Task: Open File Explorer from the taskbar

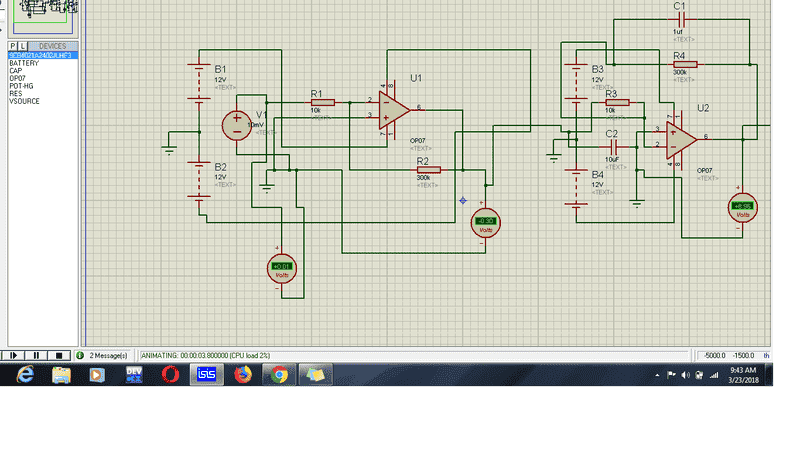Action: 61,374
